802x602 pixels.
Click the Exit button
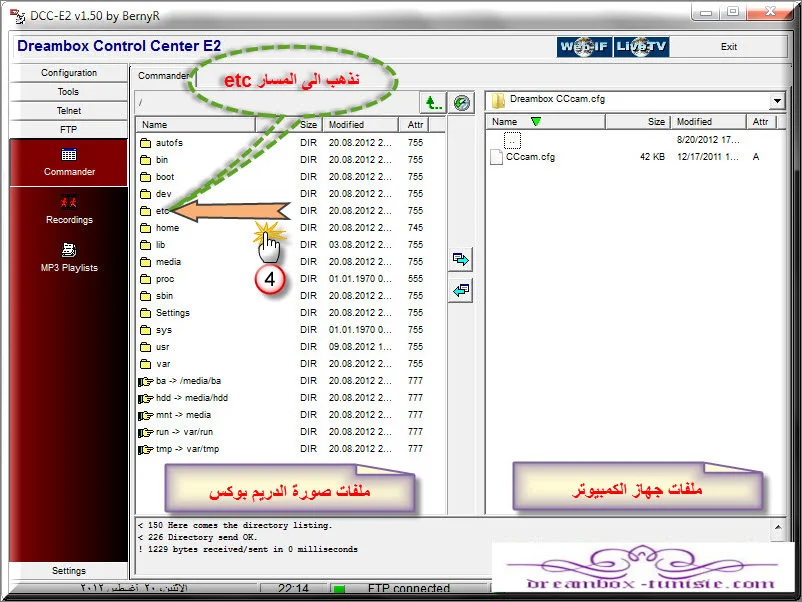tap(729, 47)
